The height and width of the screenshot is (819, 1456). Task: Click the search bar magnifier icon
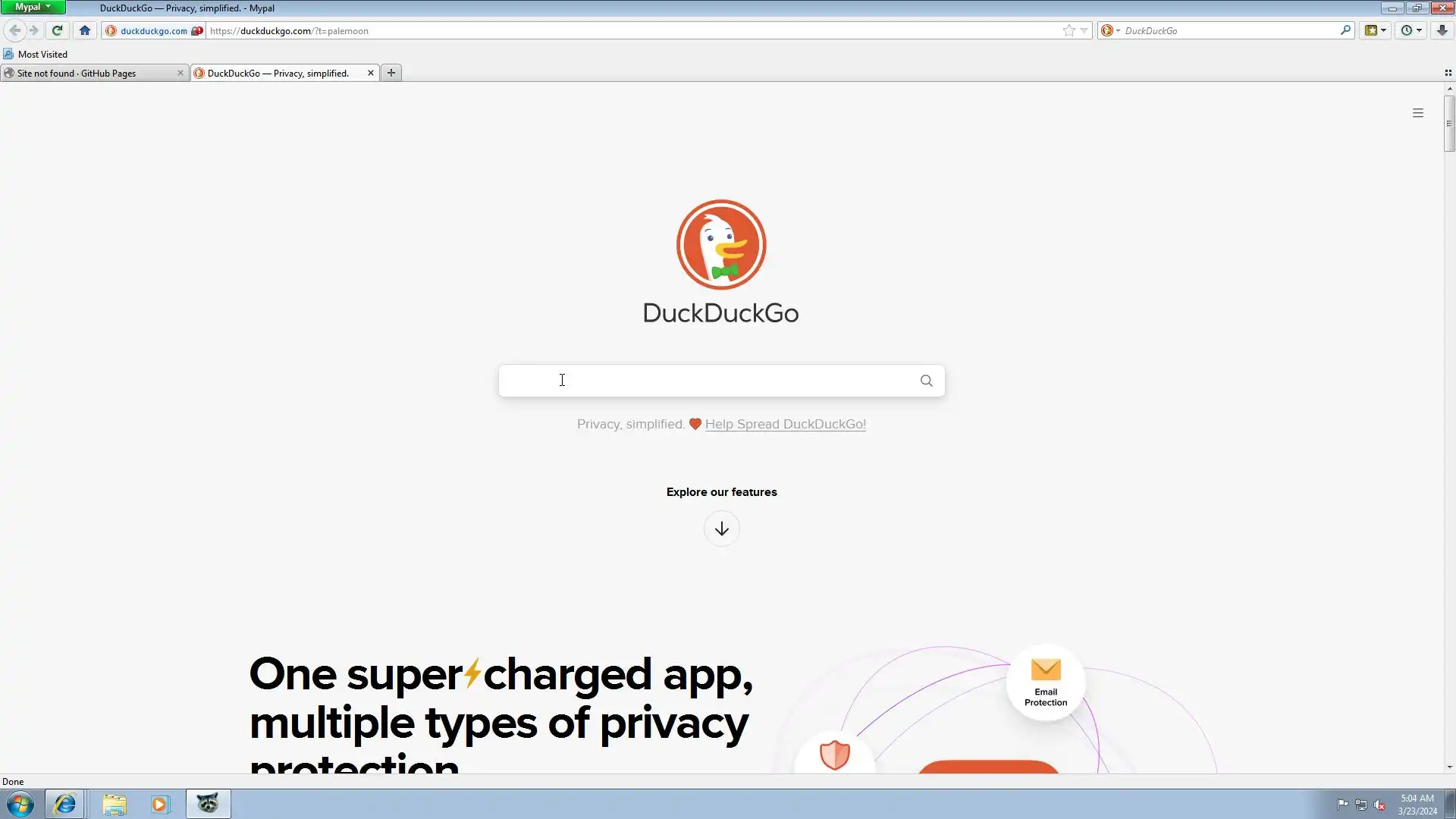(1345, 30)
